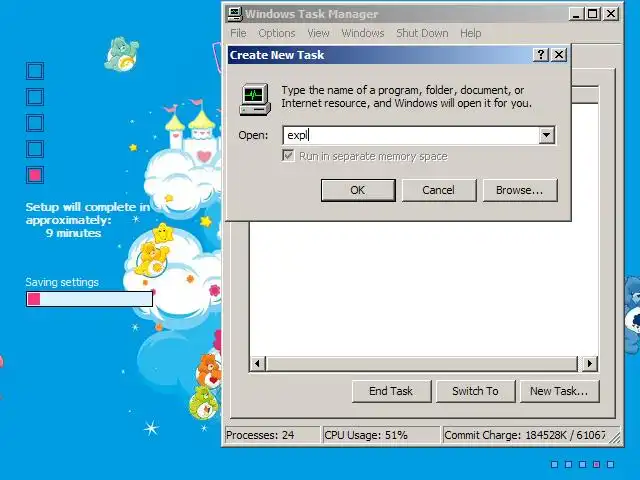
Task: Click the Saving settings progress bar
Action: (x=89, y=299)
